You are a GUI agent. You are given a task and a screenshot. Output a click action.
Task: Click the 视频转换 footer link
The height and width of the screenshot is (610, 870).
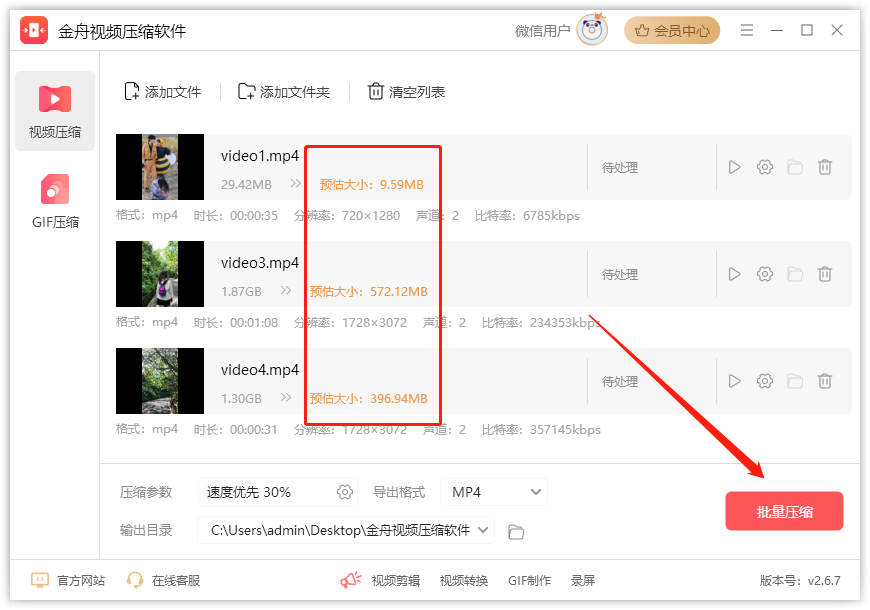(464, 581)
